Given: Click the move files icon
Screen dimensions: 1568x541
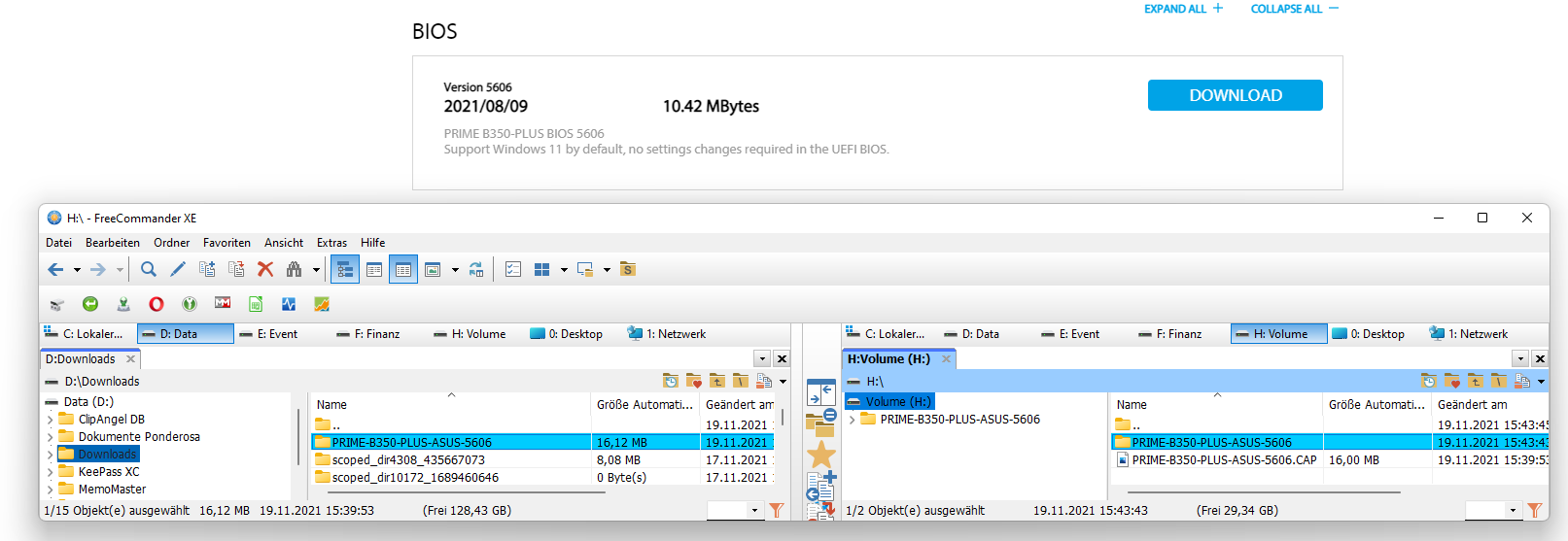Looking at the screenshot, I should (236, 270).
